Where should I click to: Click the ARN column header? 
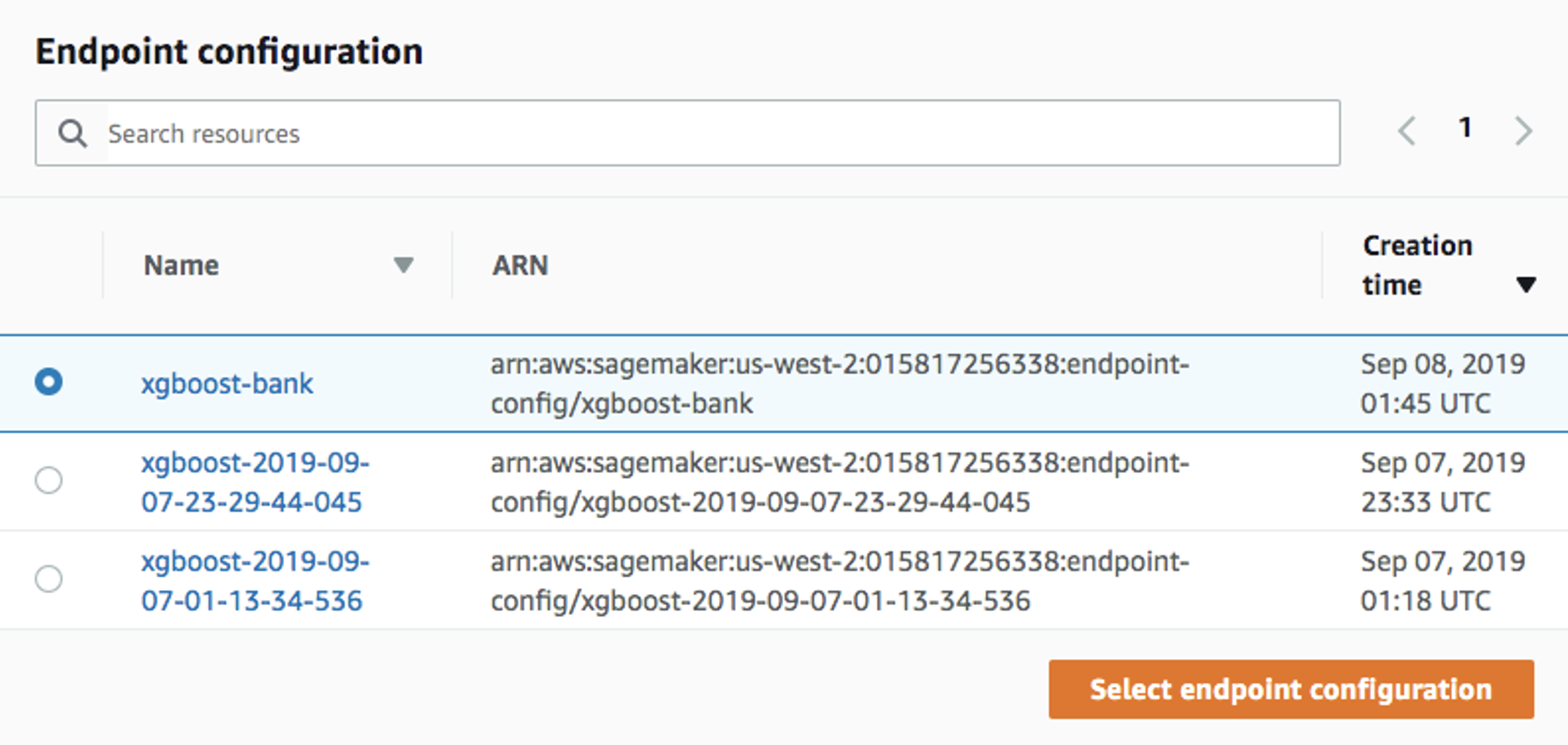[520, 266]
